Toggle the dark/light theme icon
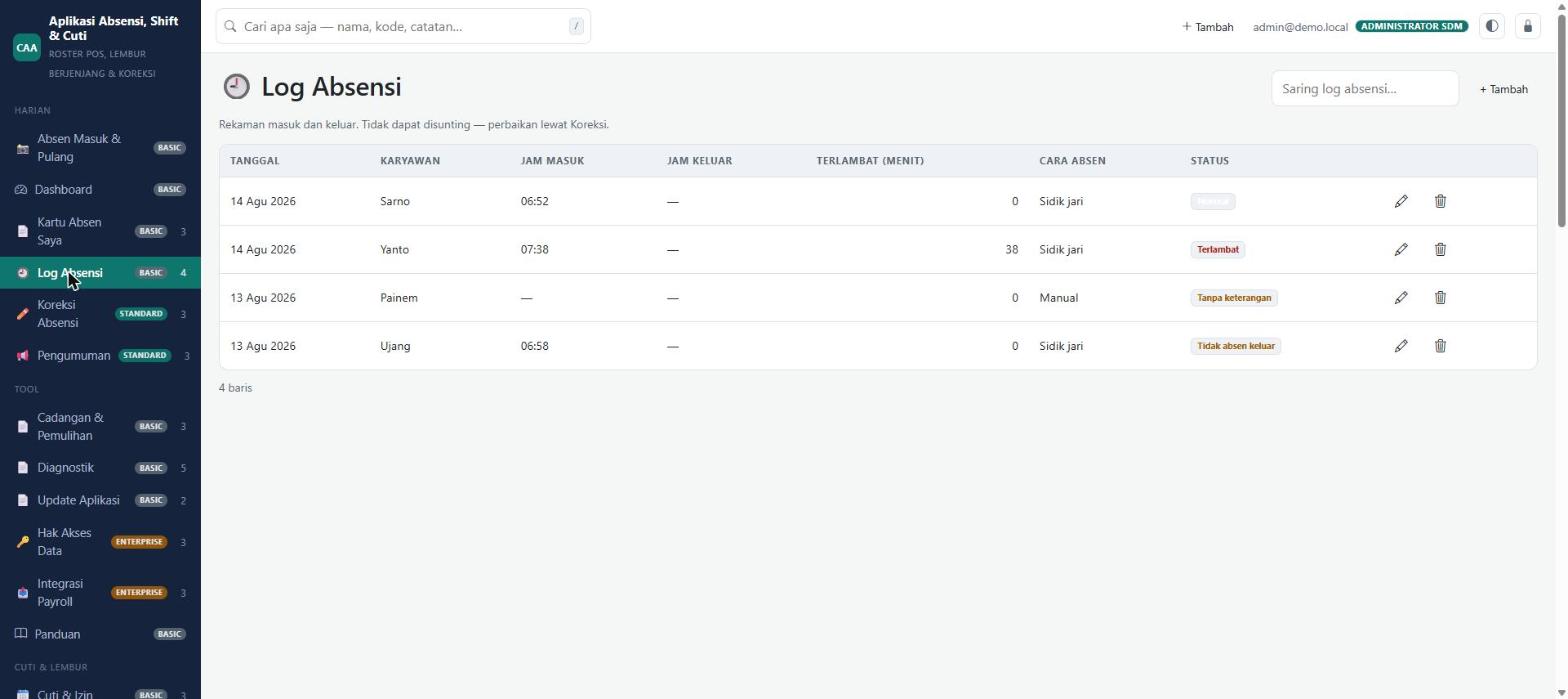 click(1491, 26)
